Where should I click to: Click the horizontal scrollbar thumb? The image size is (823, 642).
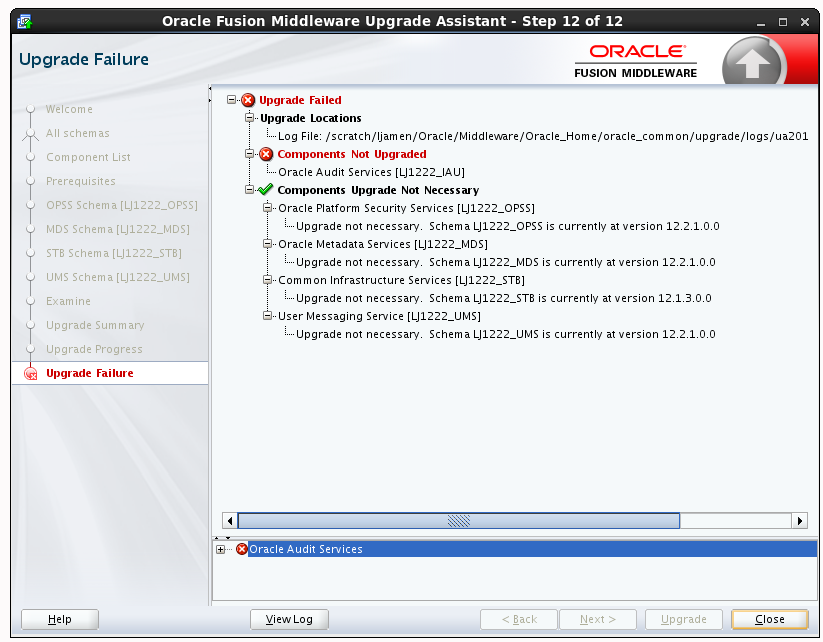tap(459, 521)
